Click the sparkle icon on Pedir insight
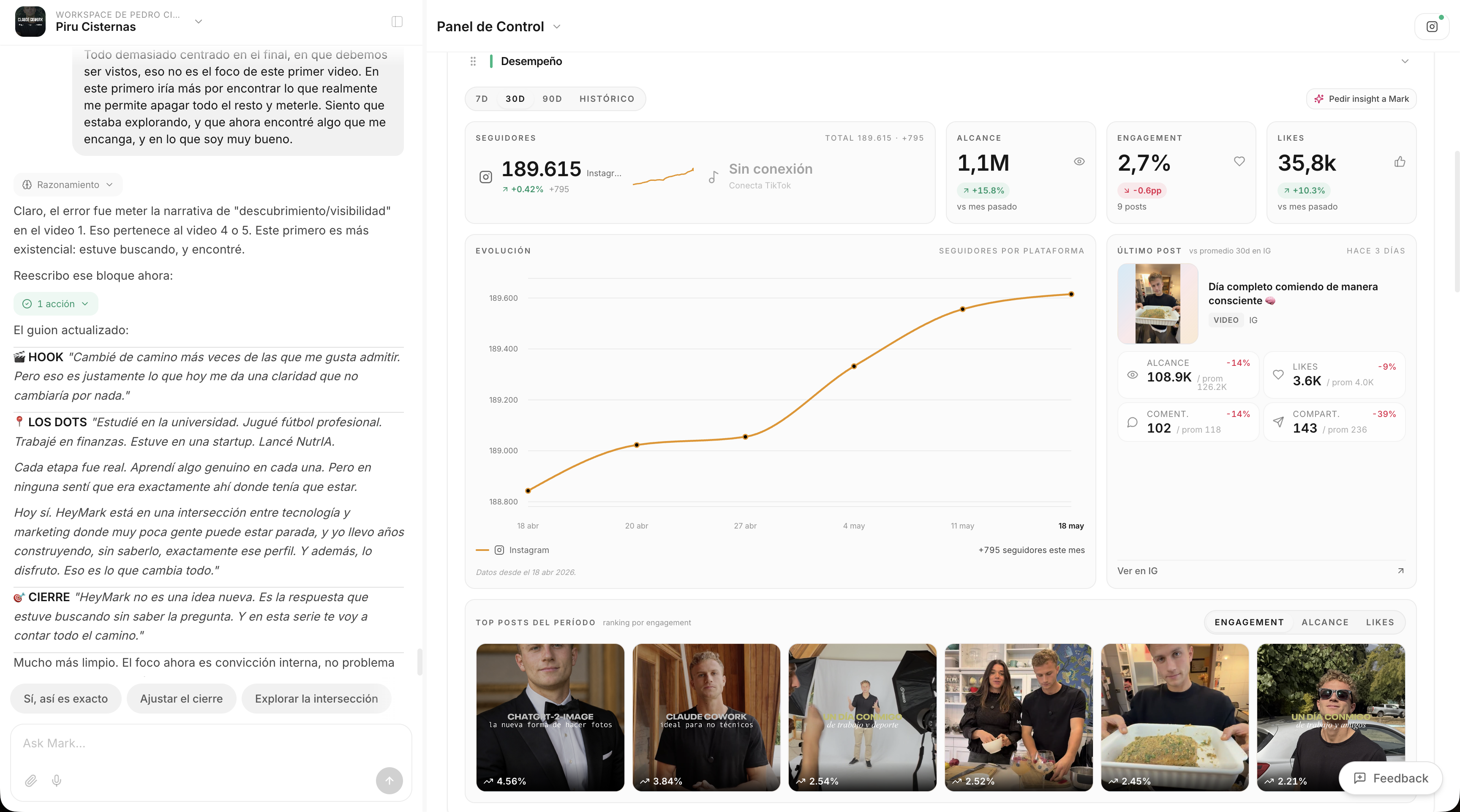The height and width of the screenshot is (812, 1460). [x=1319, y=98]
